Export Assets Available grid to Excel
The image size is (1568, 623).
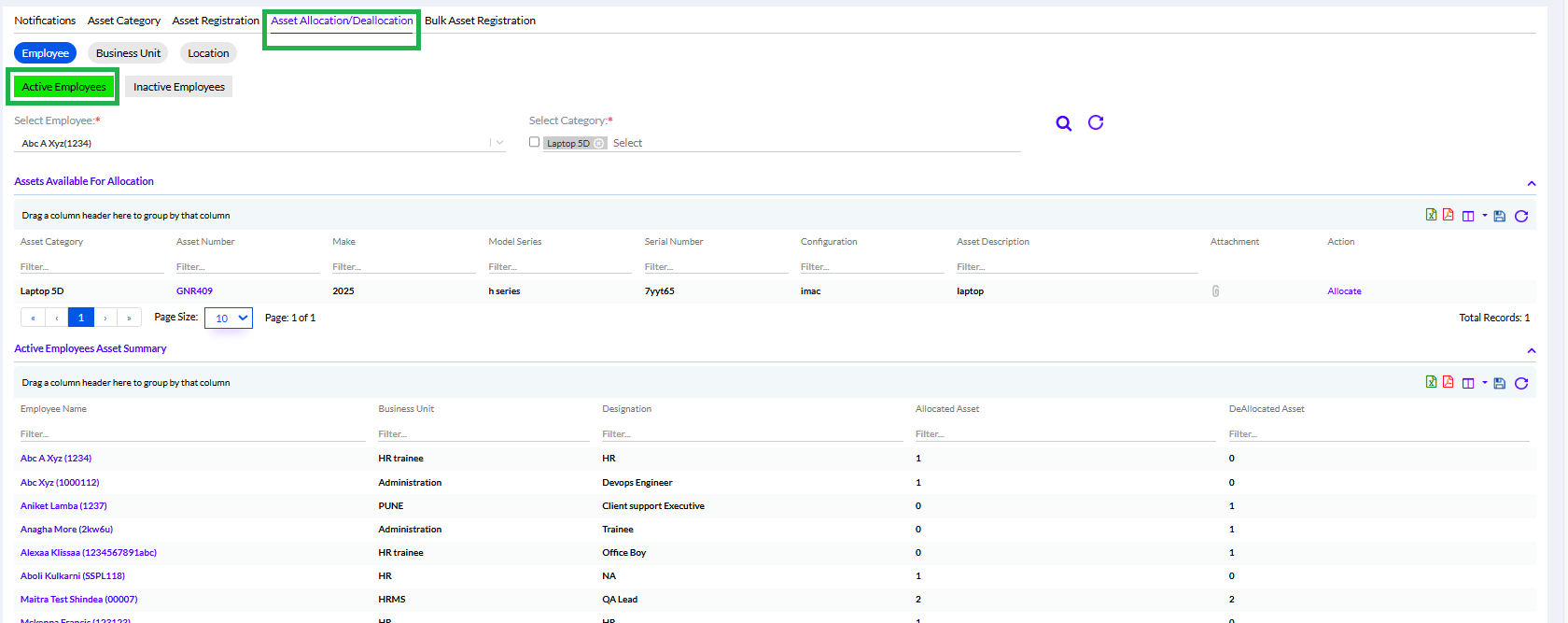(x=1431, y=215)
